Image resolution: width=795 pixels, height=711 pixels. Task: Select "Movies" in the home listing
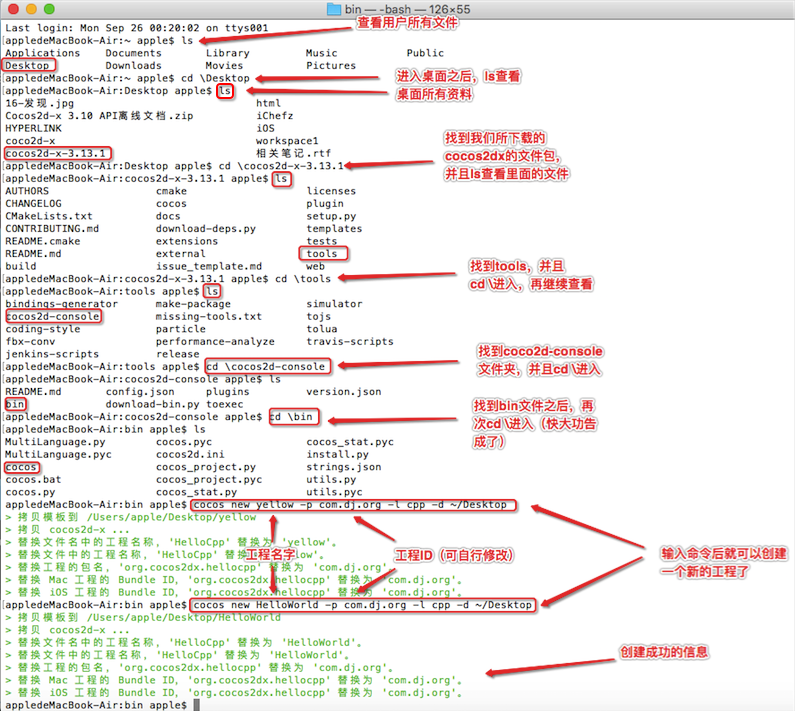tap(224, 65)
